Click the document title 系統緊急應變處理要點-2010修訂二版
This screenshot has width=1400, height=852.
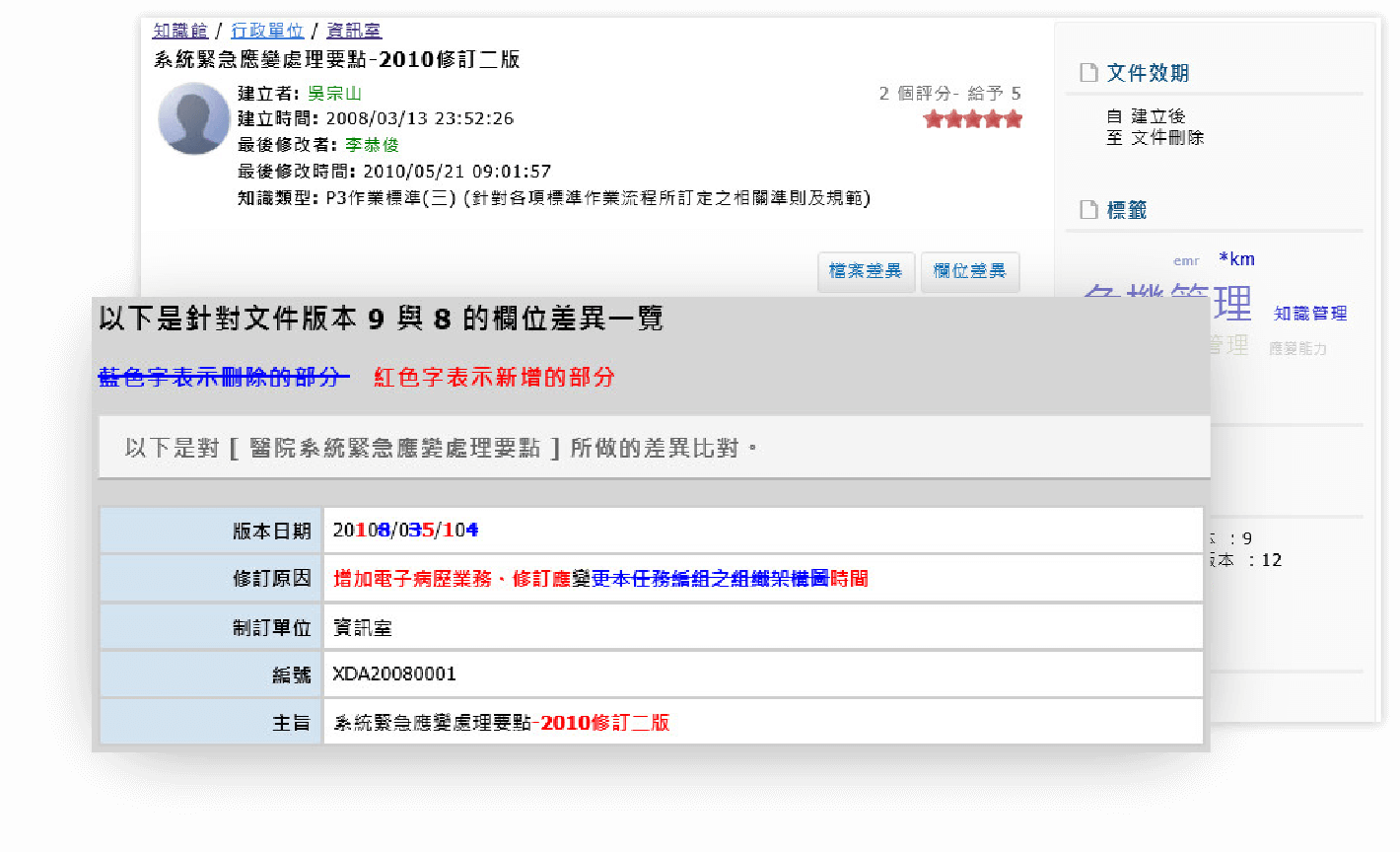point(336,60)
